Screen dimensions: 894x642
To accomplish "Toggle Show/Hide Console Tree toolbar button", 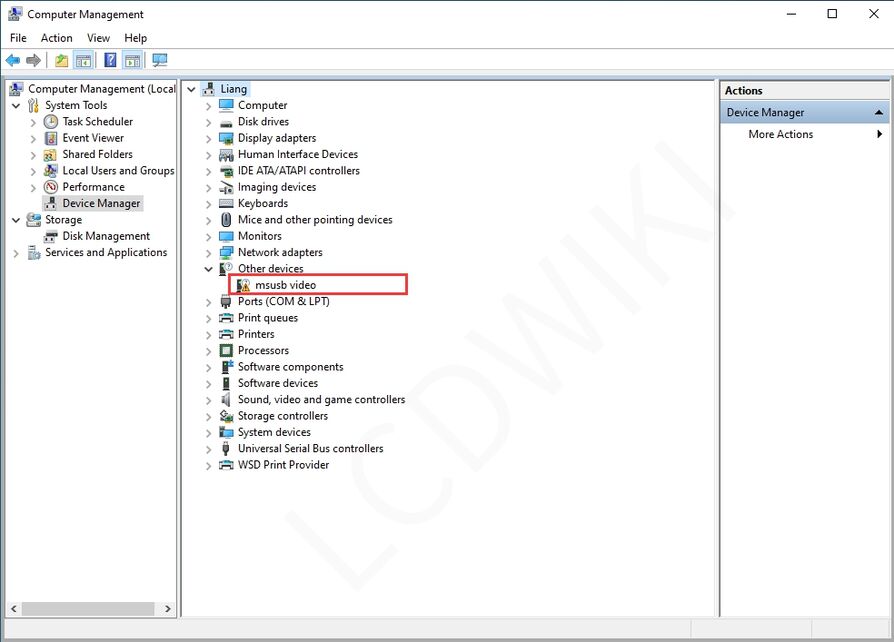I will 84,60.
